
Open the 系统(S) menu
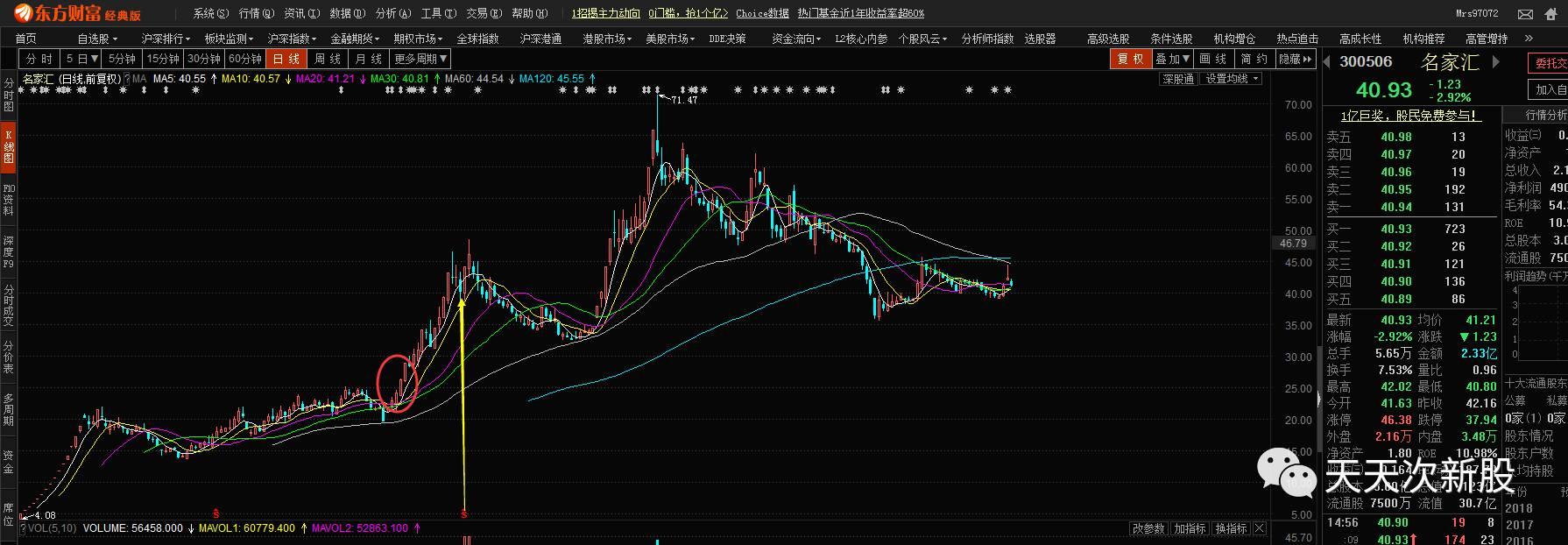point(211,14)
